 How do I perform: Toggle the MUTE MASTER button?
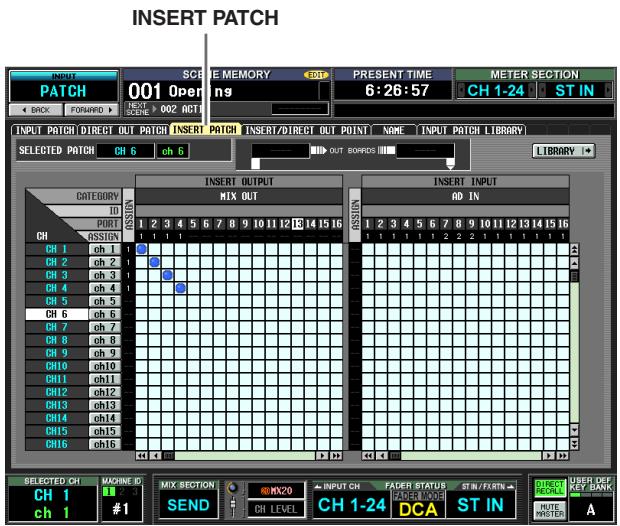pyautogui.click(x=549, y=510)
